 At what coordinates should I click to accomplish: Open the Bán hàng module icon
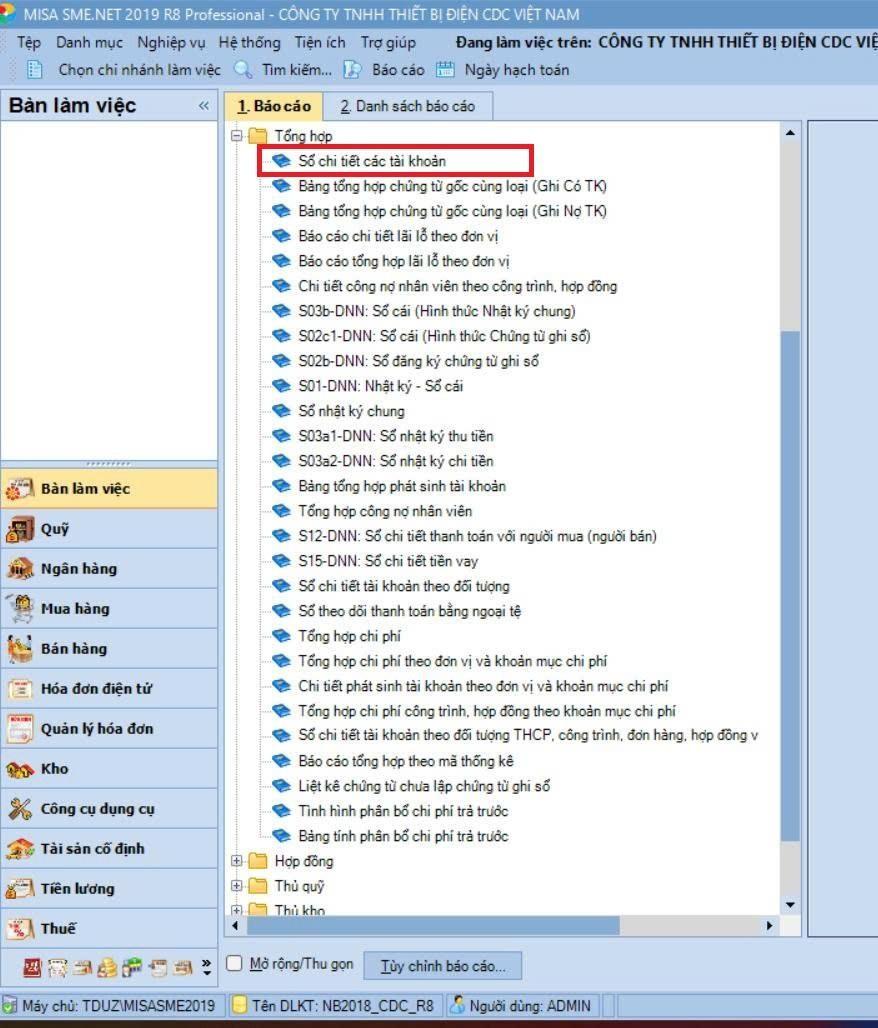point(20,649)
